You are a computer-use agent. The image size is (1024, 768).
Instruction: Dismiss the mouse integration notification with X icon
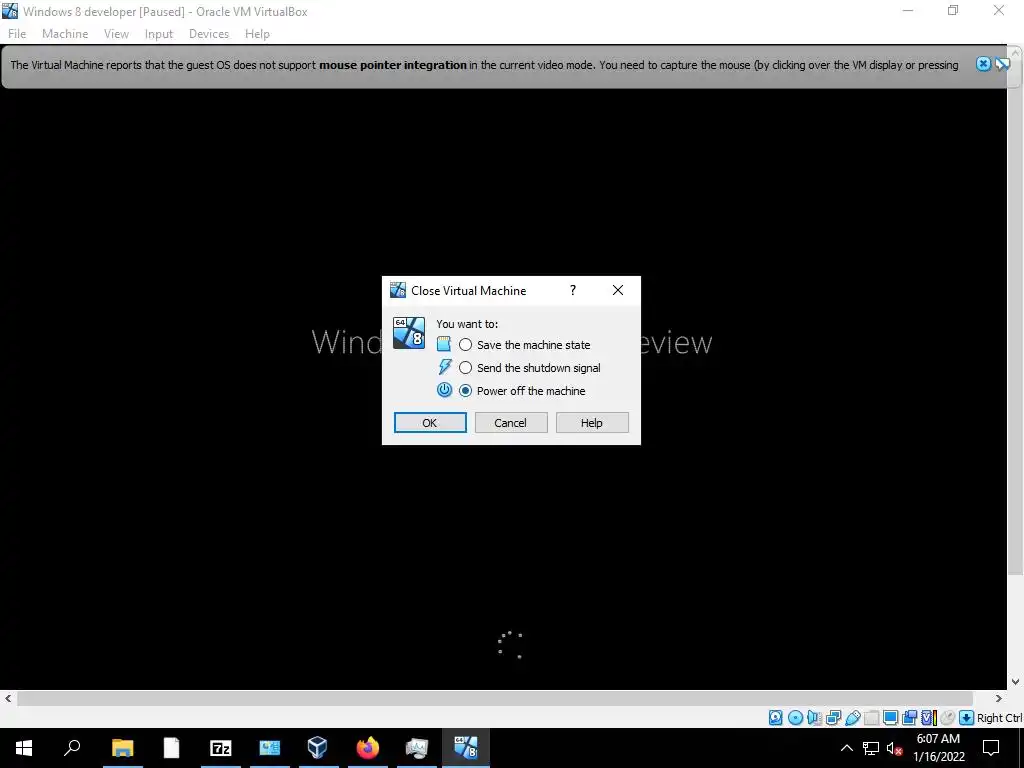(984, 63)
